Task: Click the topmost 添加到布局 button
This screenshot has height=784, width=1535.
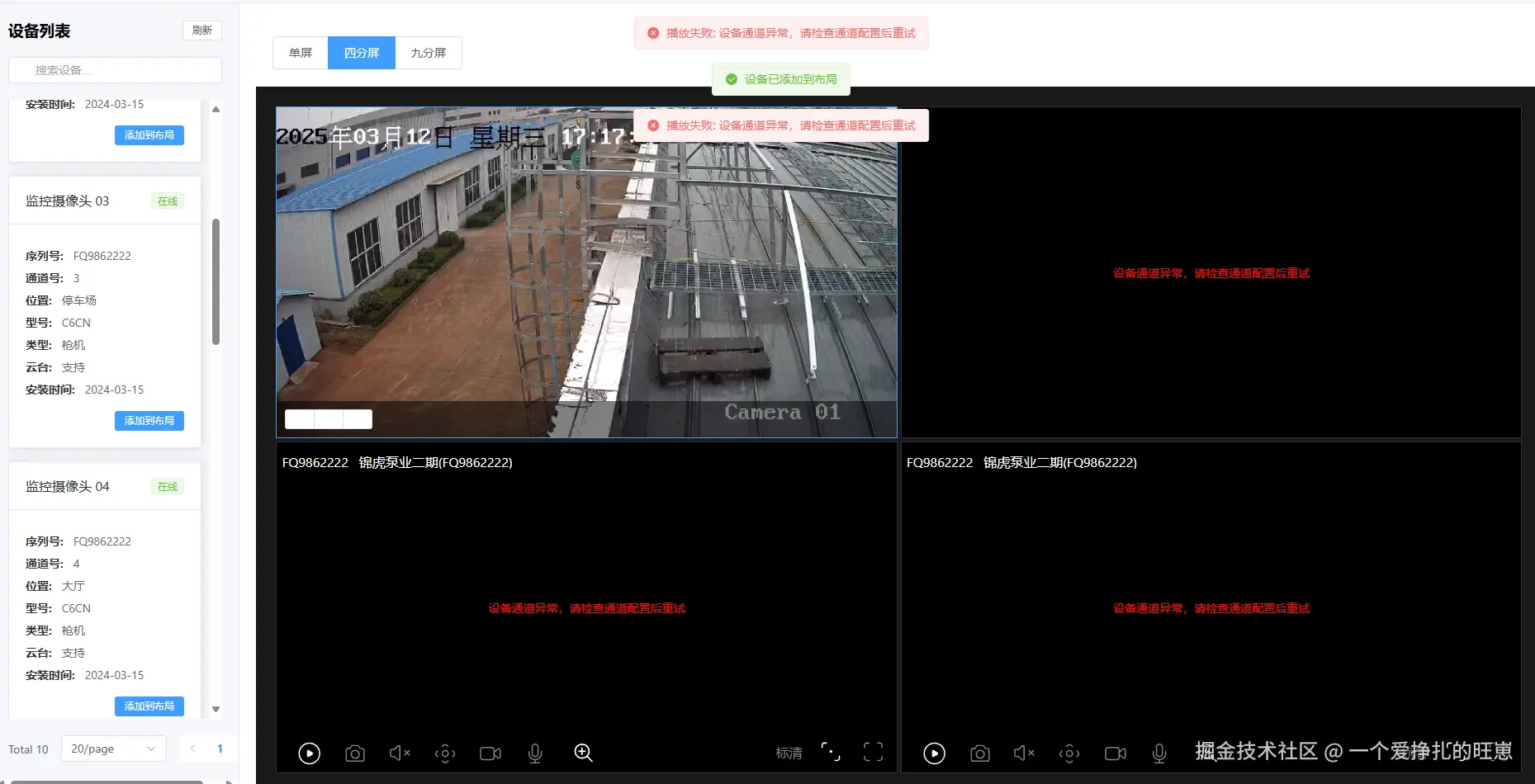Action: [x=149, y=135]
